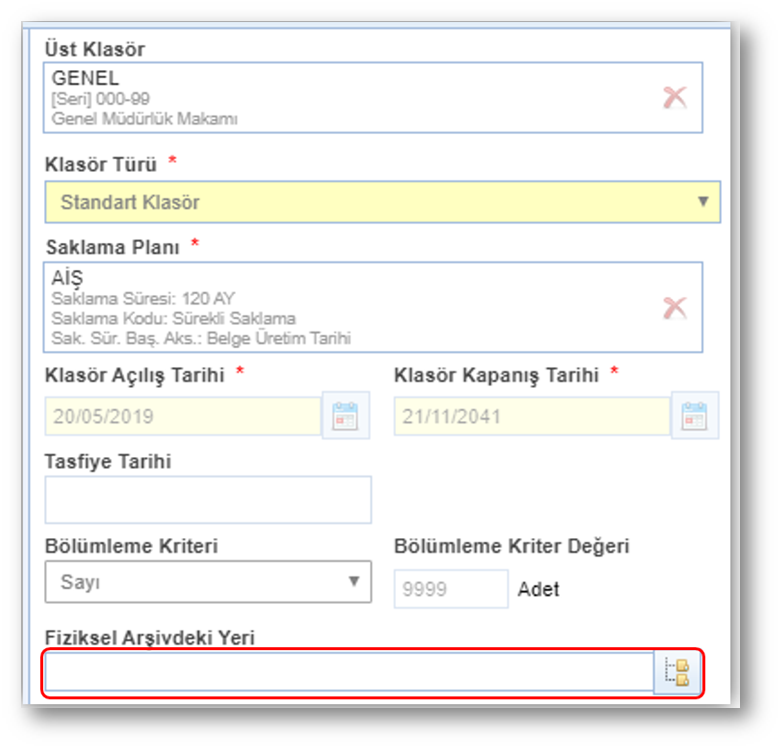Open the Fiziksel Arşivdeki Yeri tree browser icon

(677, 673)
